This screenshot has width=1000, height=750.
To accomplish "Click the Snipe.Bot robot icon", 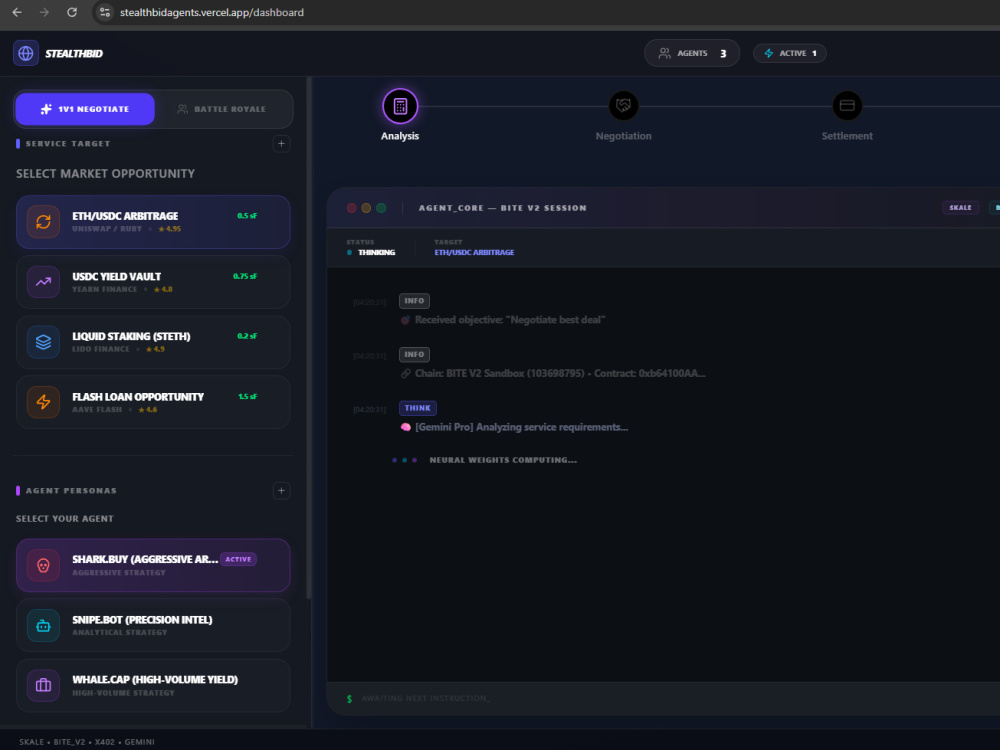I will [x=43, y=626].
